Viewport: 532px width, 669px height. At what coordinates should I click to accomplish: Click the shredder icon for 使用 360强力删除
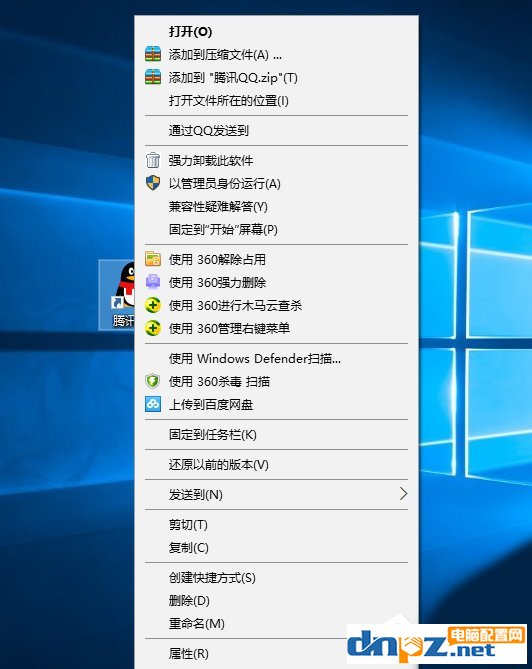pos(153,282)
